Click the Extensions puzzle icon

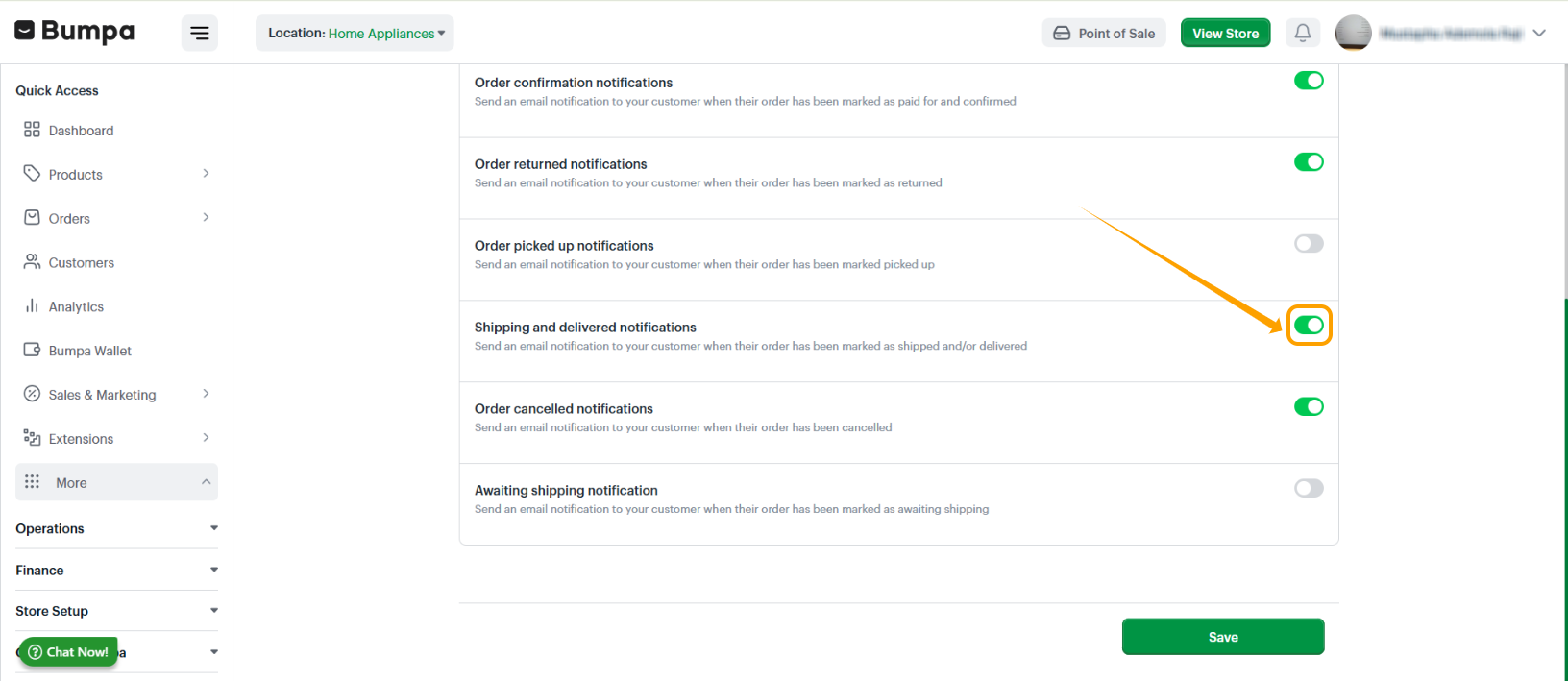[32, 438]
